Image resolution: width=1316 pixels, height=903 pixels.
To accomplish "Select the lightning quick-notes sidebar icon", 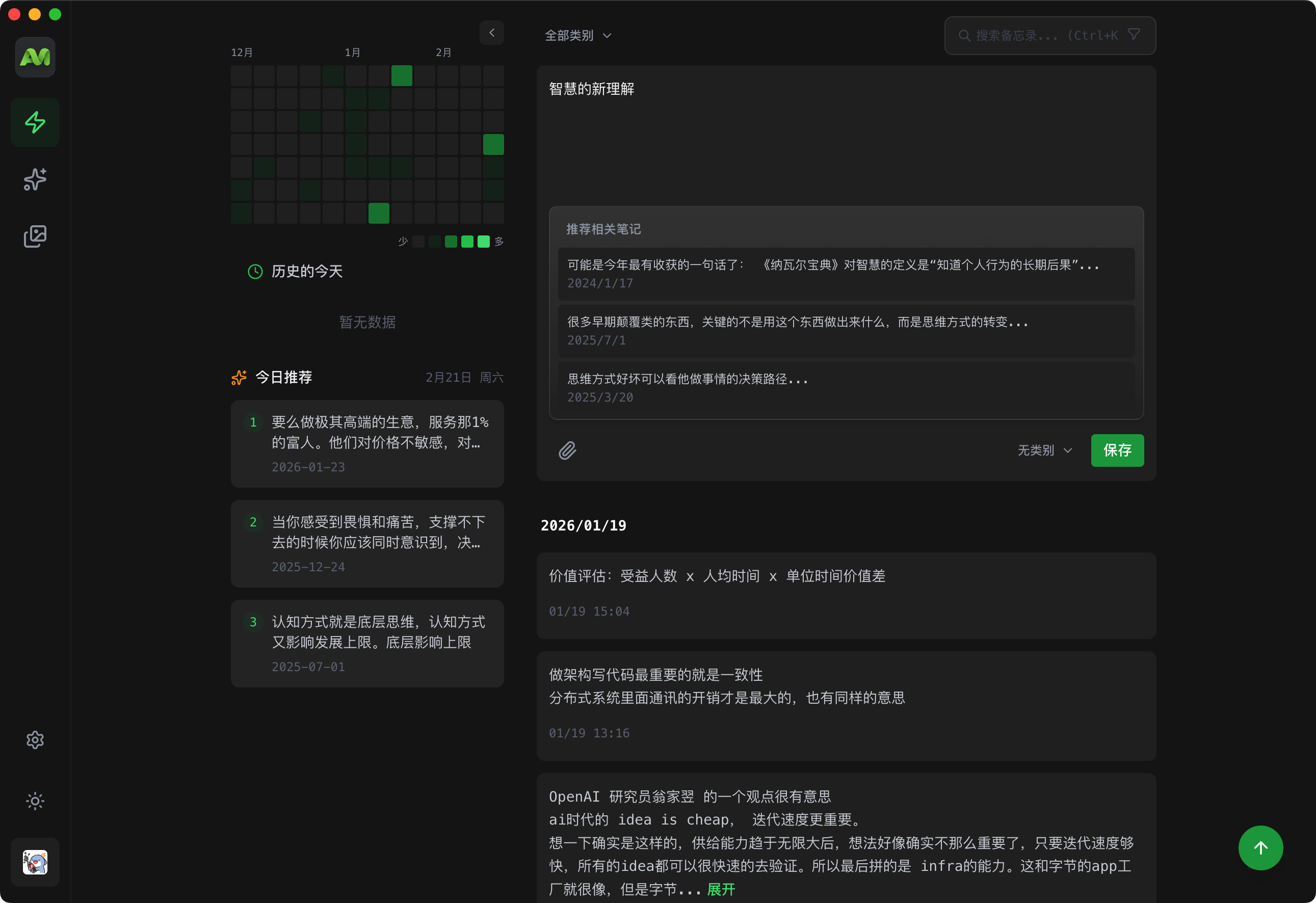I will point(35,122).
